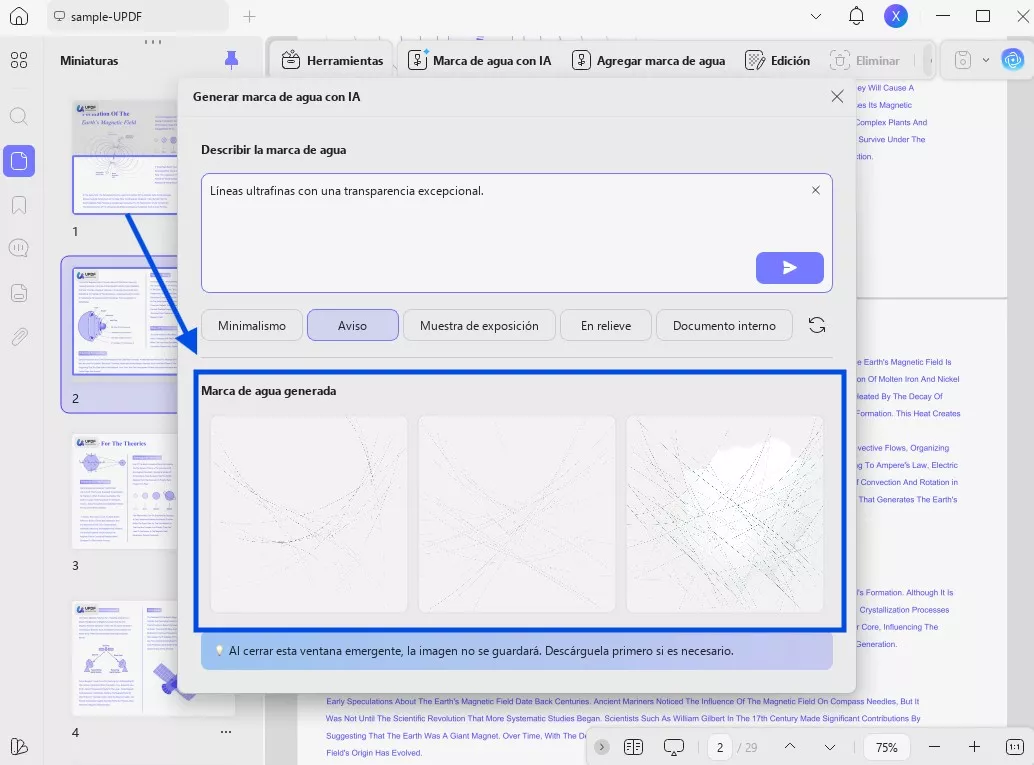Send the watermark prompt with arrow button

pos(789,268)
